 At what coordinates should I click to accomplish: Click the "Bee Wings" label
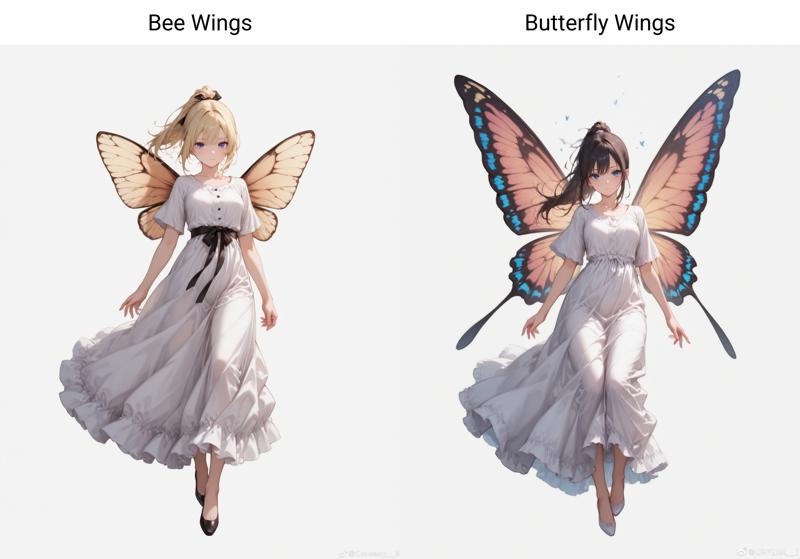pyautogui.click(x=200, y=23)
